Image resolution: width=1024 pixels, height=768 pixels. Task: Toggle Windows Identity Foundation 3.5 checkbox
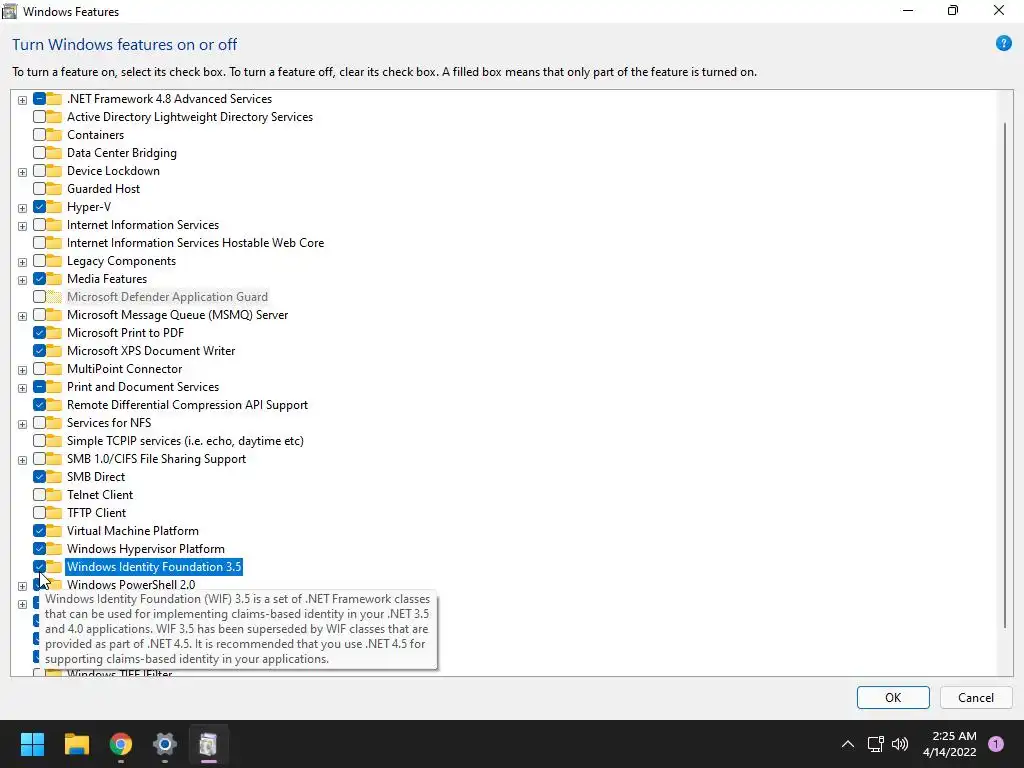coord(39,567)
